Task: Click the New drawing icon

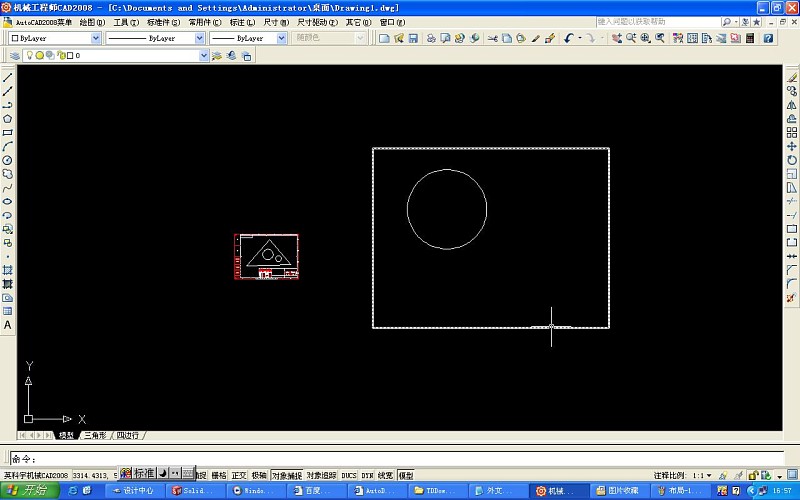Action: 384,38
